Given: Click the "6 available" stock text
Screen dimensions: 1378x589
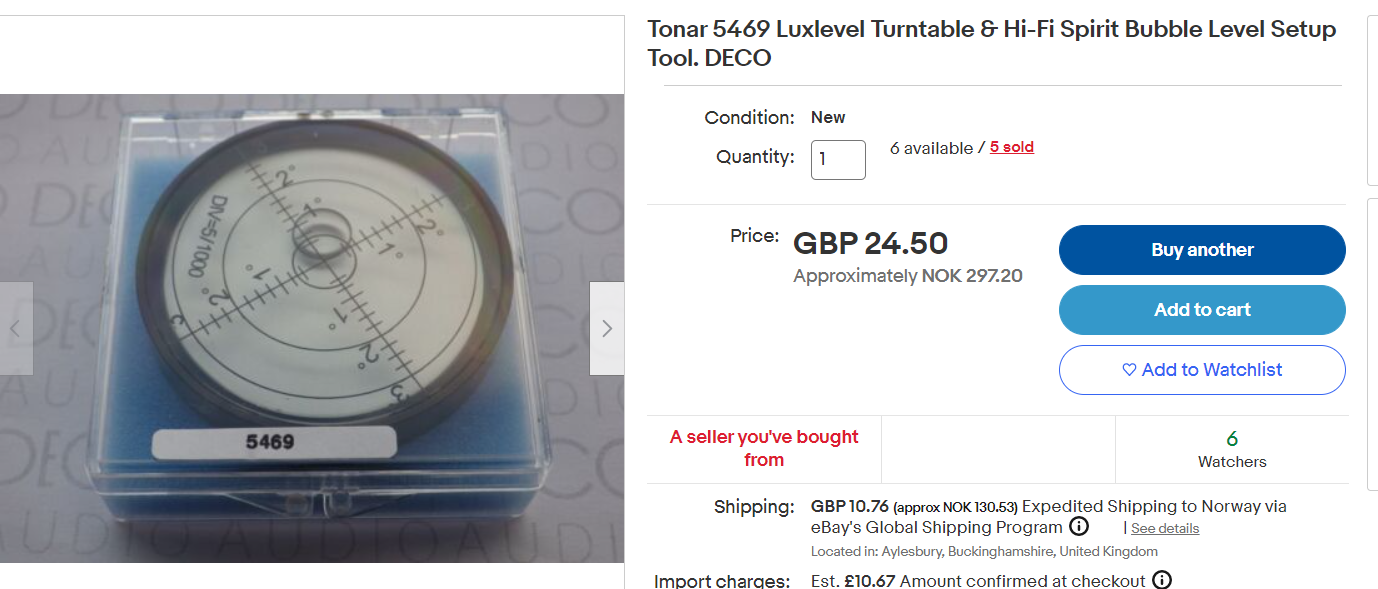Looking at the screenshot, I should (930, 148).
